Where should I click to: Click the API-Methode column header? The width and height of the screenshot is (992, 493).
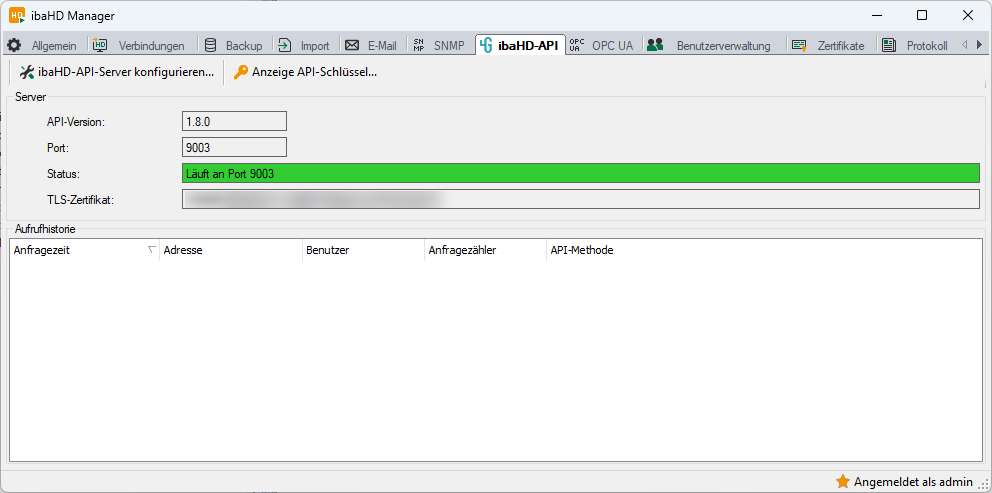(x=581, y=250)
